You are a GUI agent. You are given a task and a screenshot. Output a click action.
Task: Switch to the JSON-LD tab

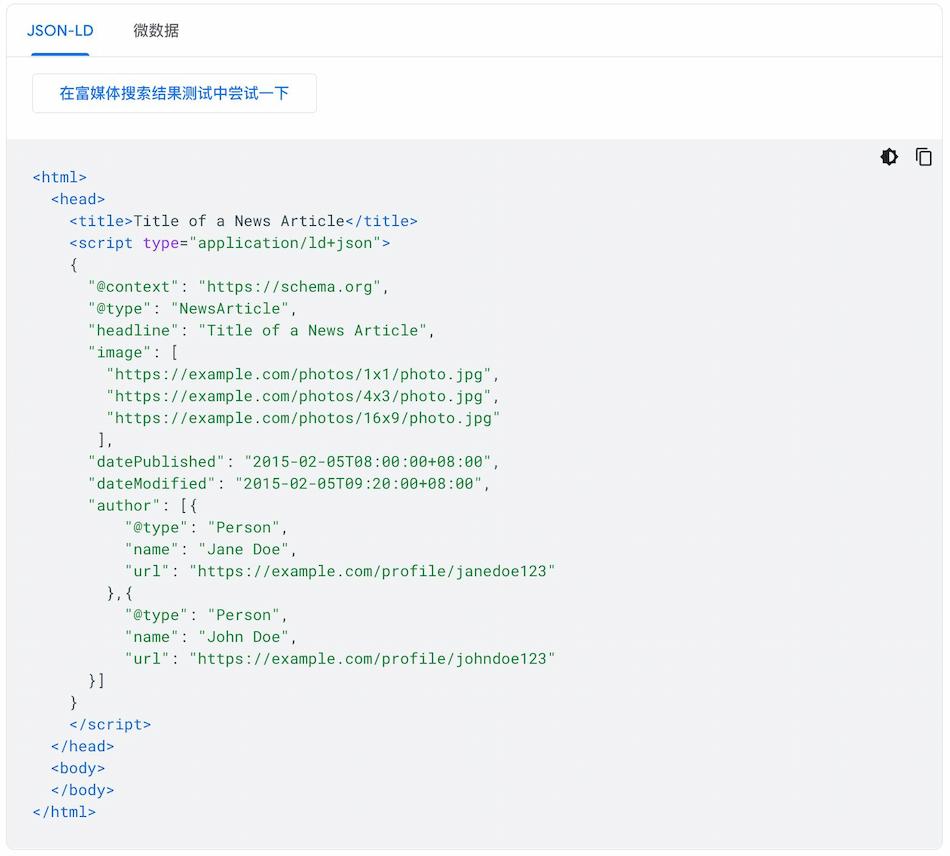tap(60, 30)
